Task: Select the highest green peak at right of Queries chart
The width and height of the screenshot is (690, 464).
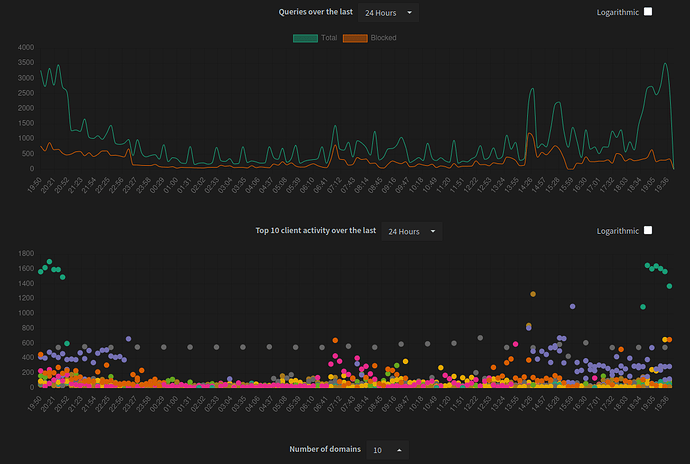Action: (665, 64)
